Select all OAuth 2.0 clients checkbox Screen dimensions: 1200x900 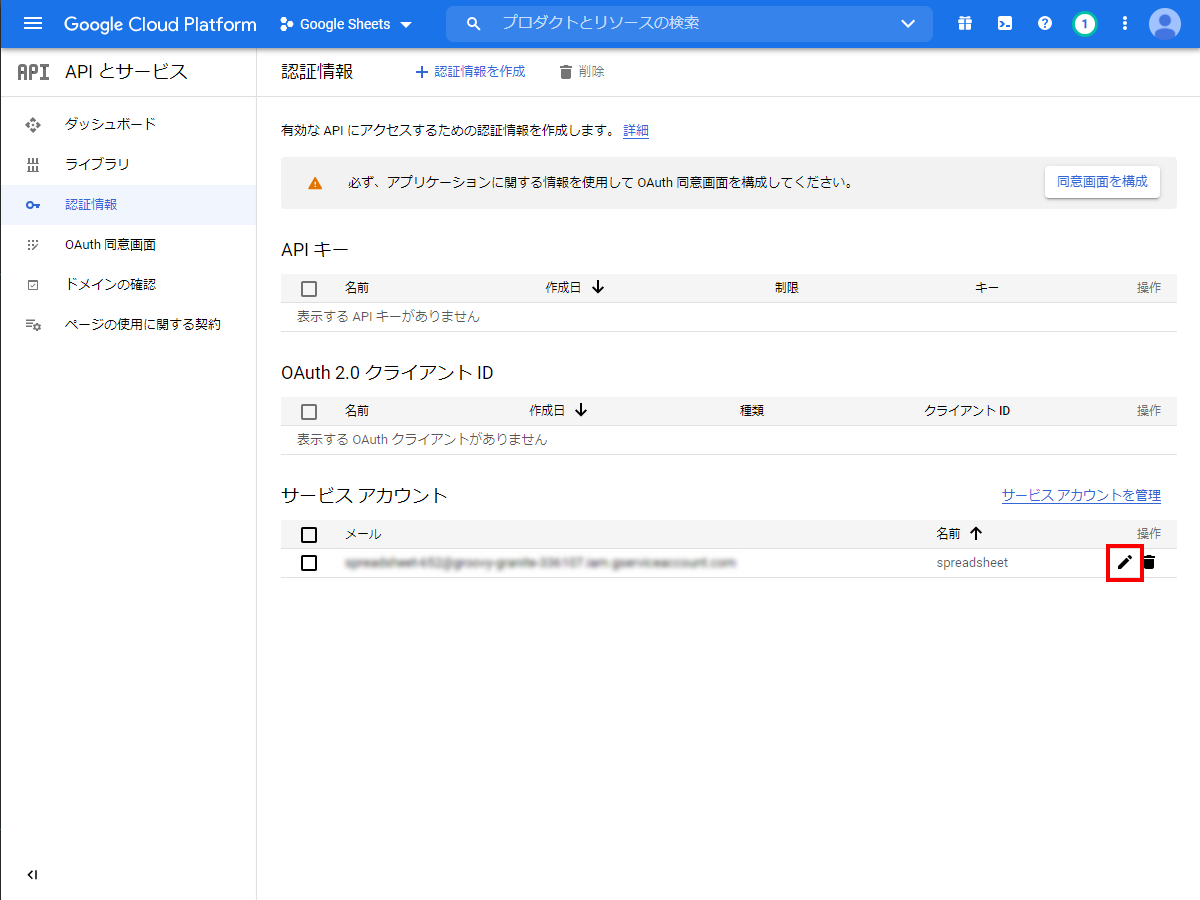point(309,412)
